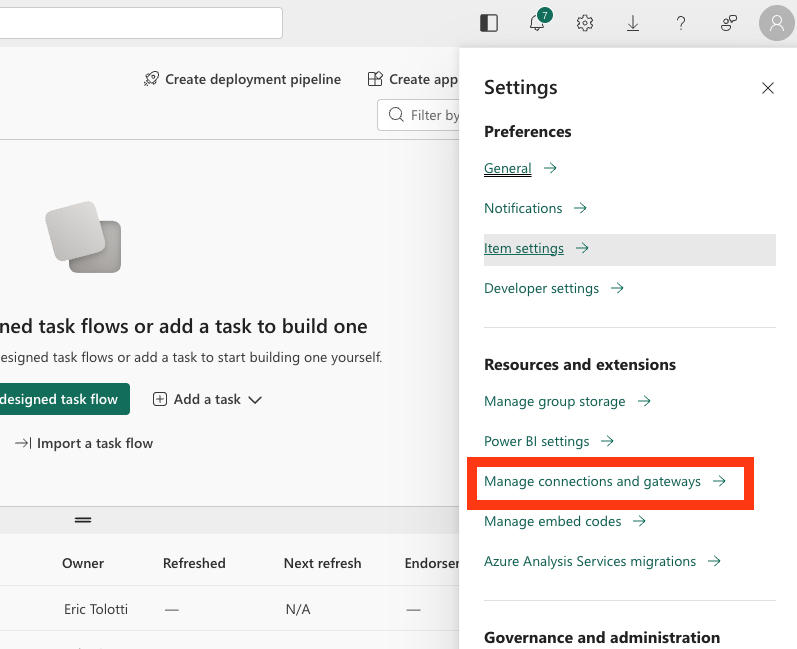The height and width of the screenshot is (649, 797).
Task: Open Developer settings link
Action: pos(541,289)
